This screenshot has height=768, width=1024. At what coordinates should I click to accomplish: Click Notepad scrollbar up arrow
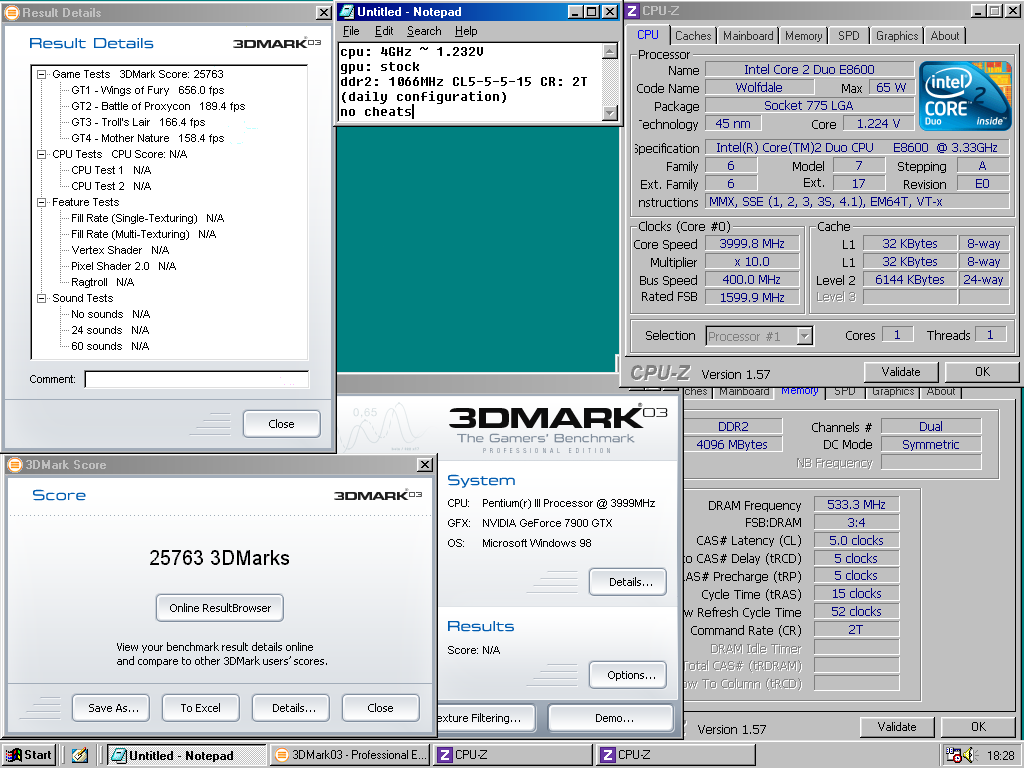[x=610, y=51]
